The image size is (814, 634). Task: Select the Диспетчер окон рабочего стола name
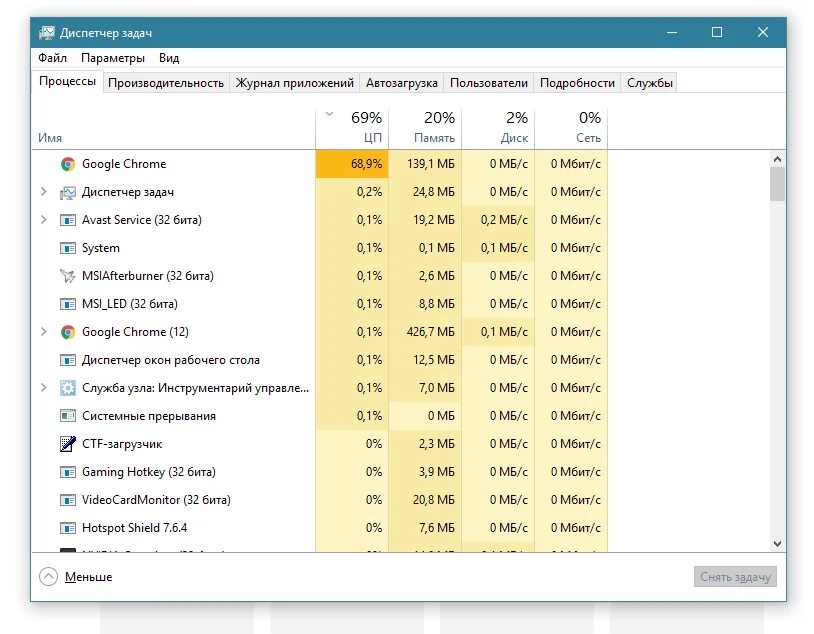171,360
